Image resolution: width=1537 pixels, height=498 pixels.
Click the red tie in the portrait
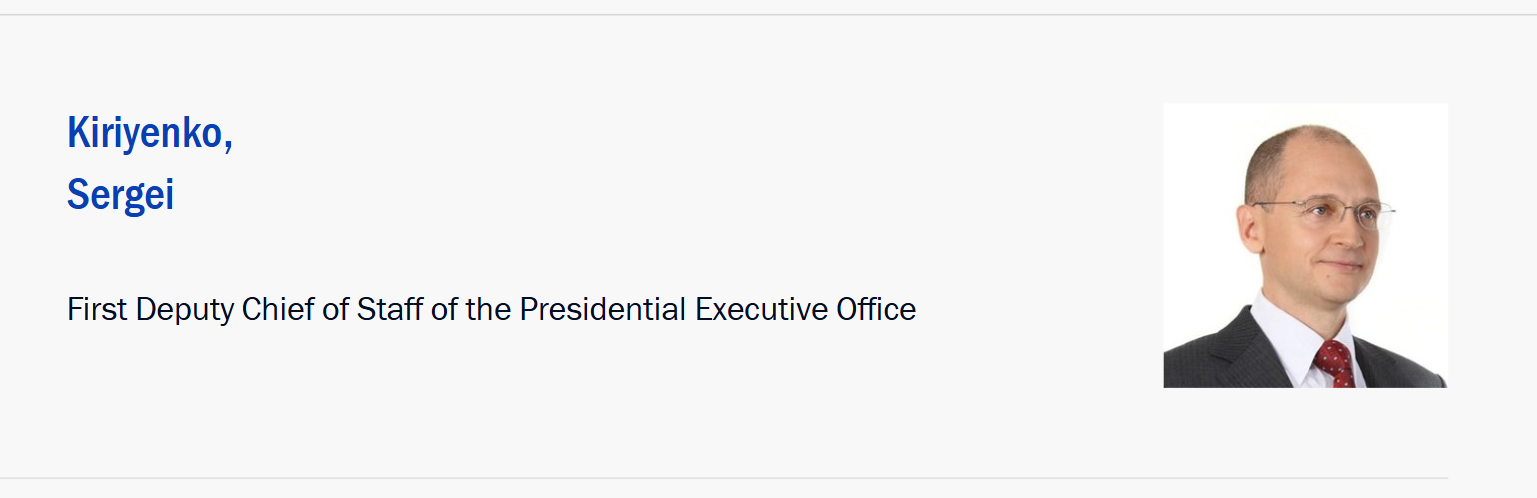pos(1334,363)
